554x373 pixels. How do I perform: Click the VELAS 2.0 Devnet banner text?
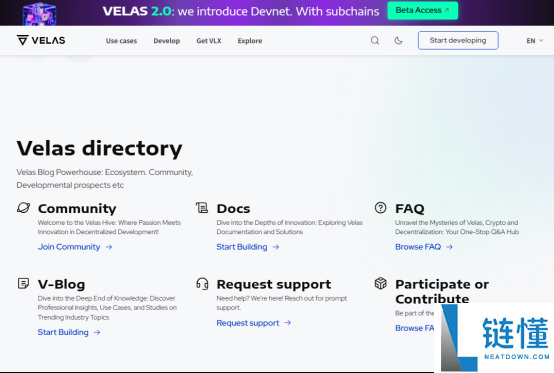[x=241, y=11]
